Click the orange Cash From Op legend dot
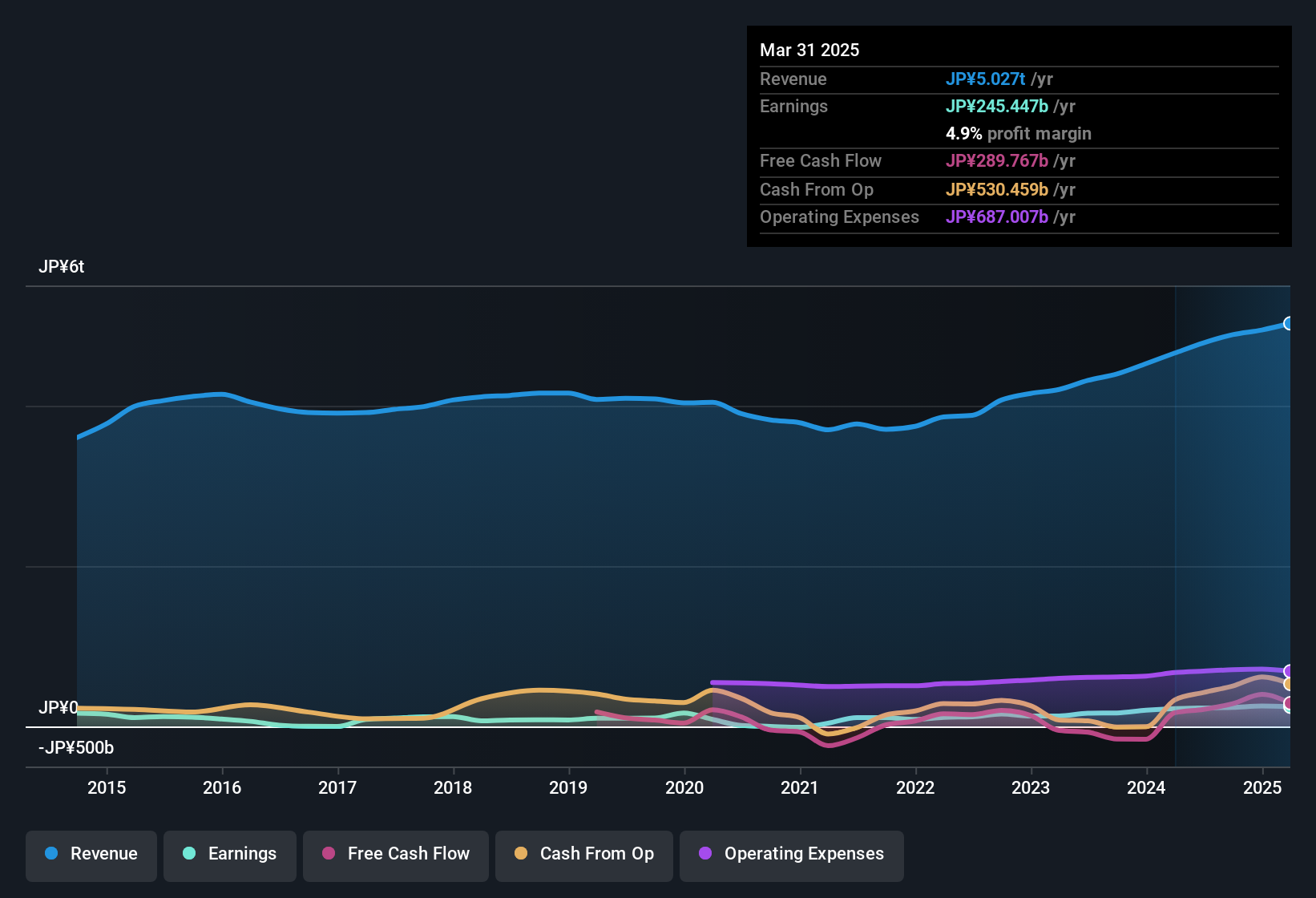 coord(521,854)
